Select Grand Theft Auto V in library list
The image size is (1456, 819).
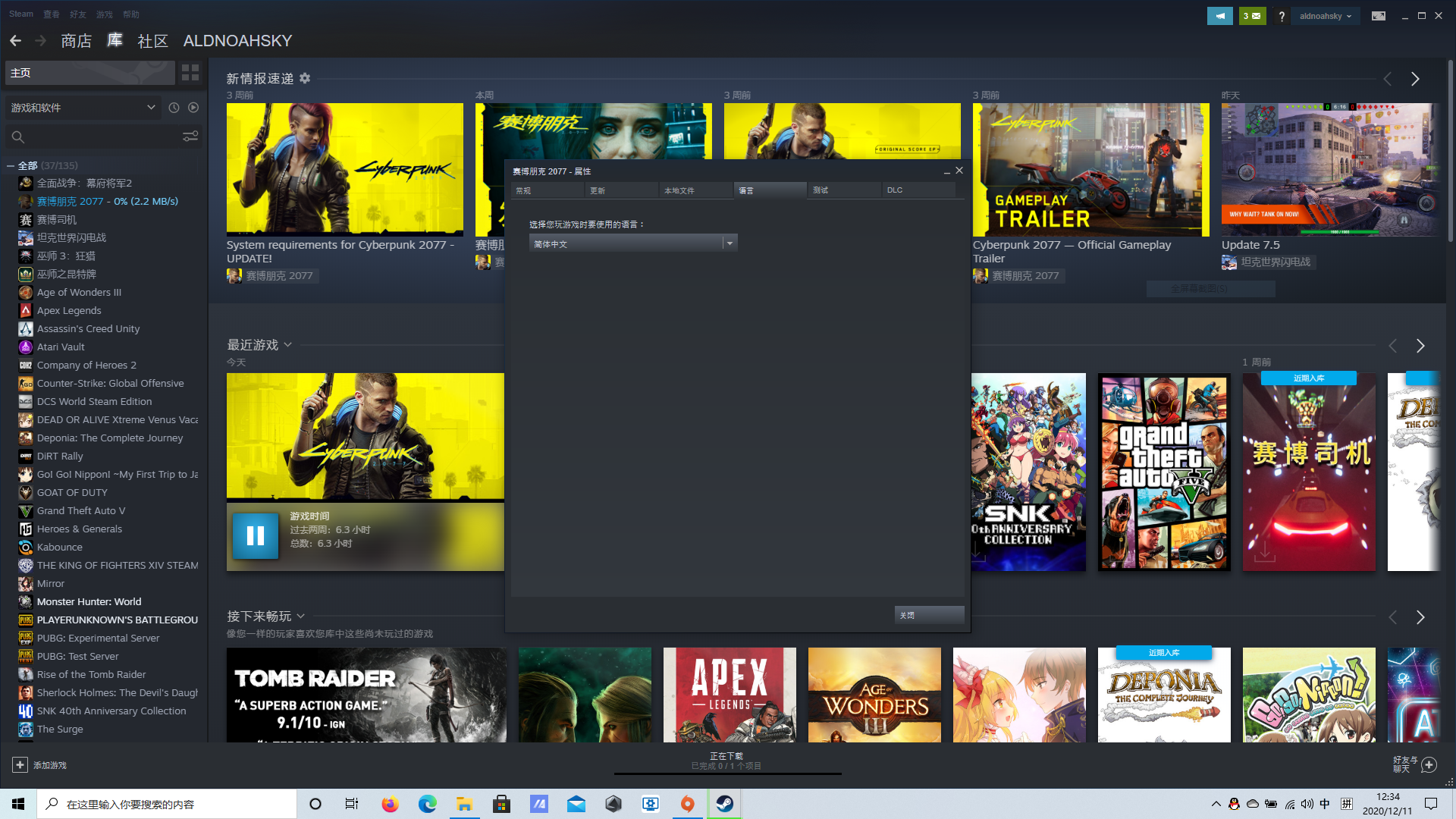81,510
